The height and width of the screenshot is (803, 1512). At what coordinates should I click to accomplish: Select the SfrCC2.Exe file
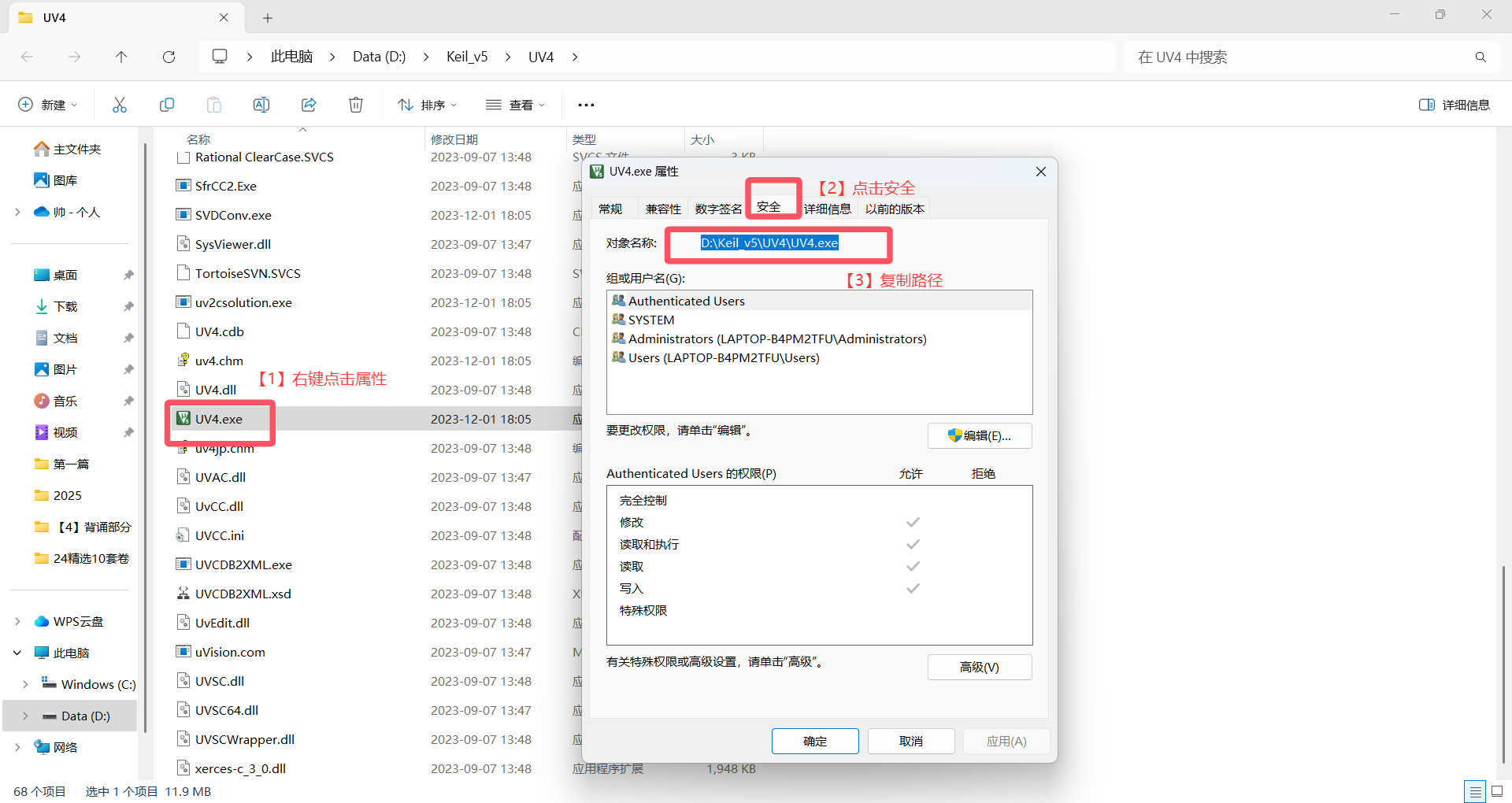(x=225, y=186)
